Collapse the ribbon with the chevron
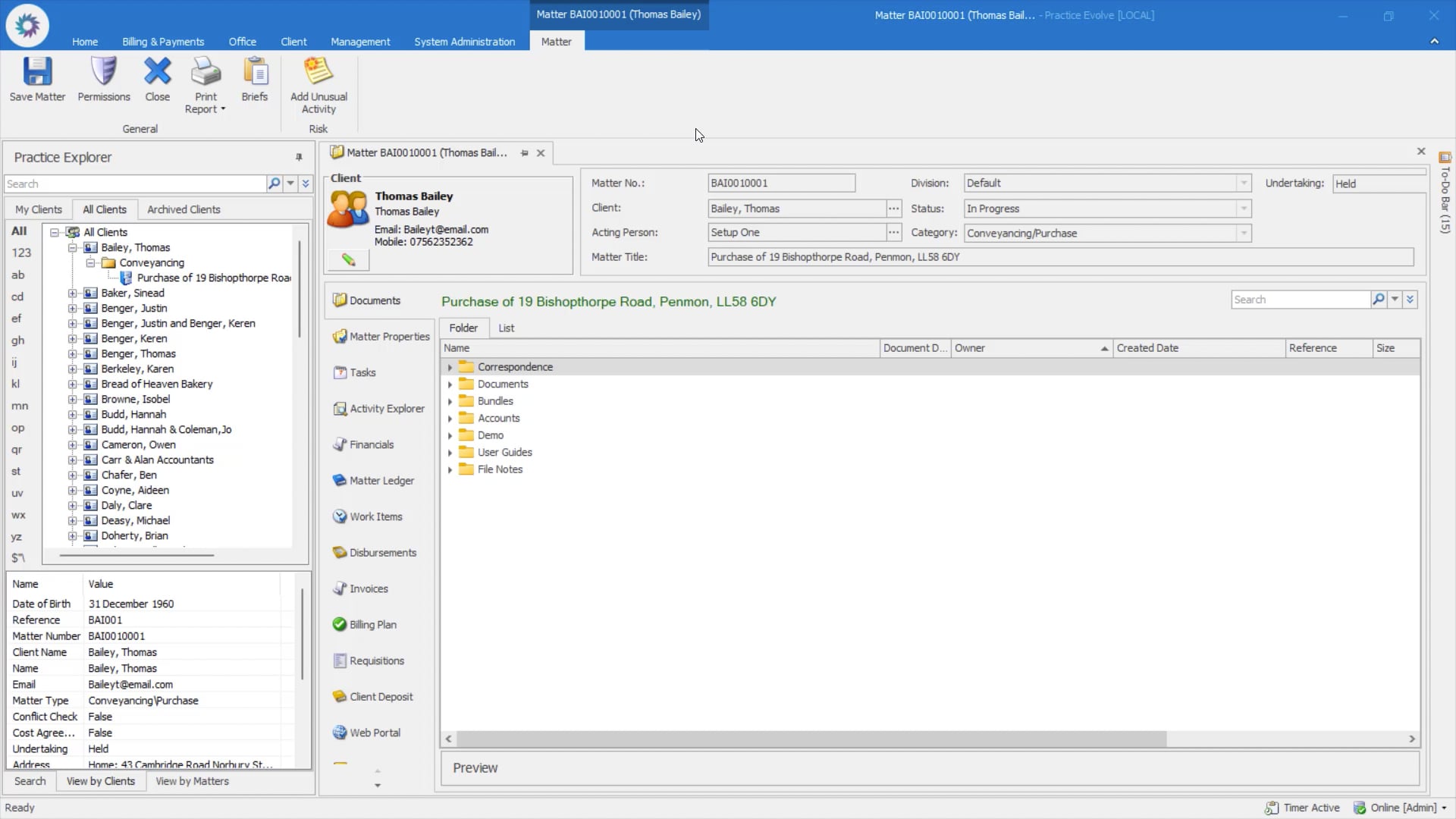Screen dimensions: 1456x819 pyautogui.click(x=1434, y=41)
